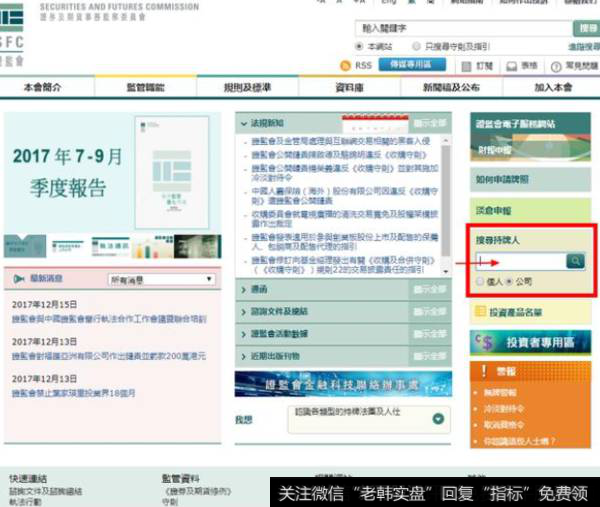Click the 投資產品名單 yellow list icon
The width and height of the screenshot is (600, 507).
coord(480,311)
